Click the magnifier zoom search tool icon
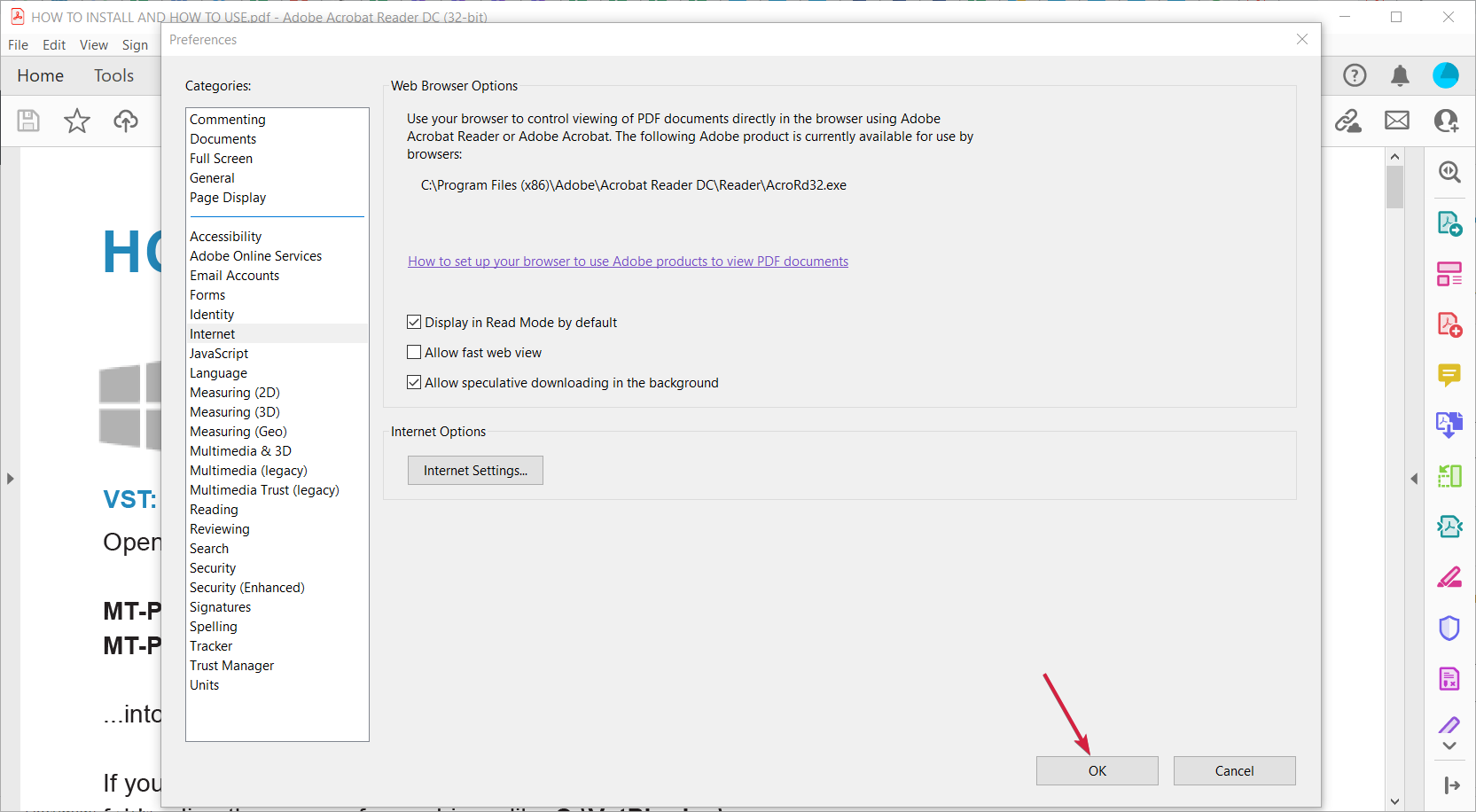This screenshot has height=812, width=1476. tap(1449, 172)
